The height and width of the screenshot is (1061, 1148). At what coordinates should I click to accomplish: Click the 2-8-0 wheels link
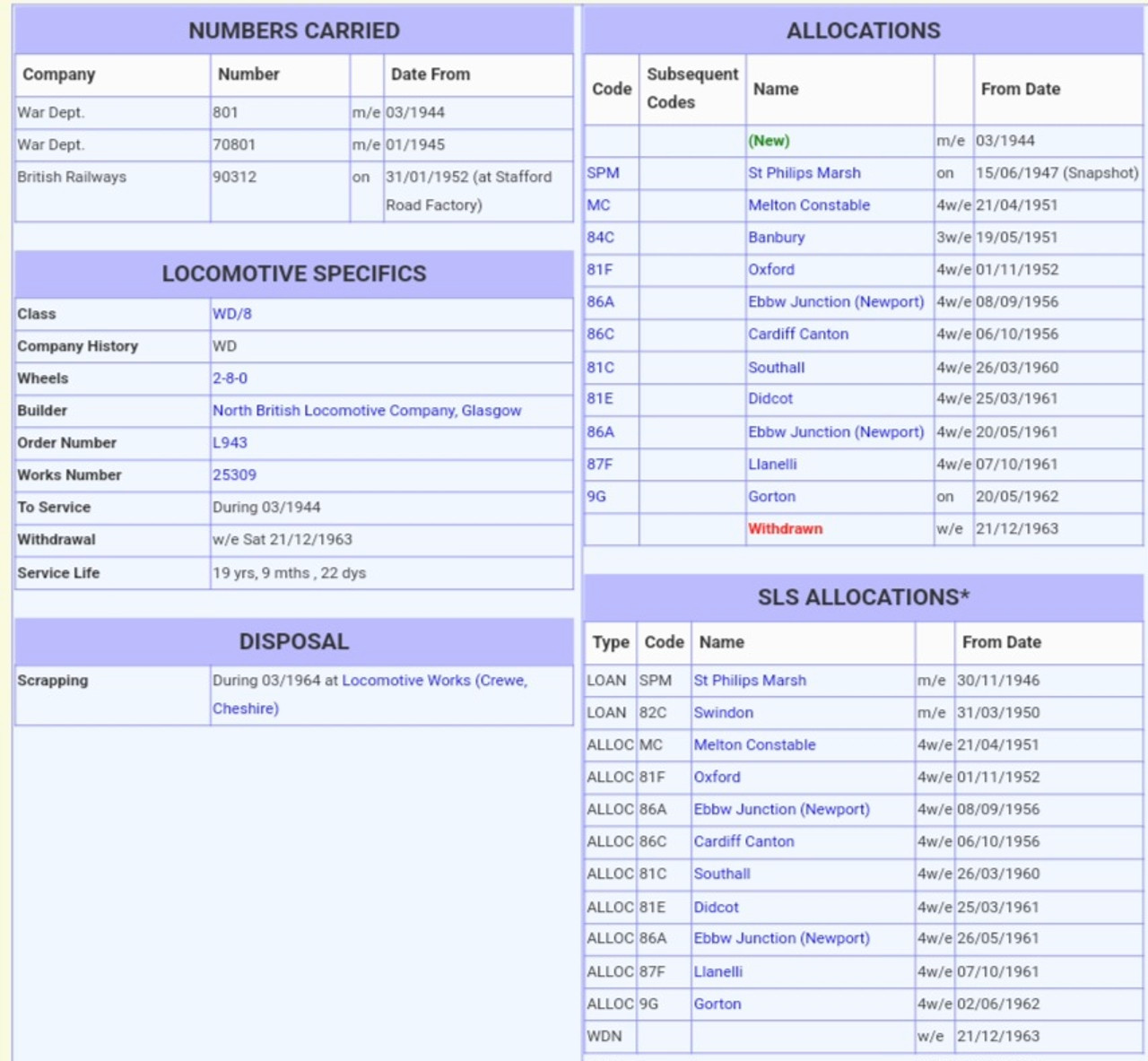[230, 378]
